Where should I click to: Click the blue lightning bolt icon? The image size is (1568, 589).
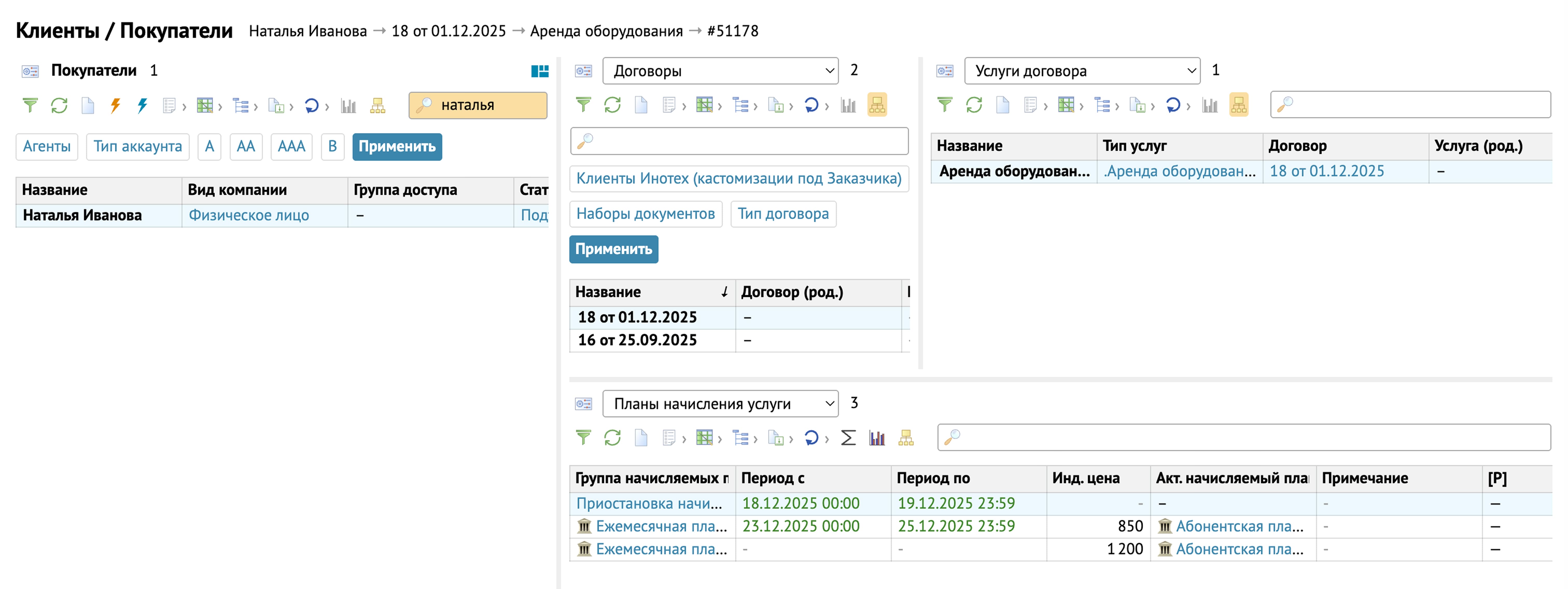[142, 105]
